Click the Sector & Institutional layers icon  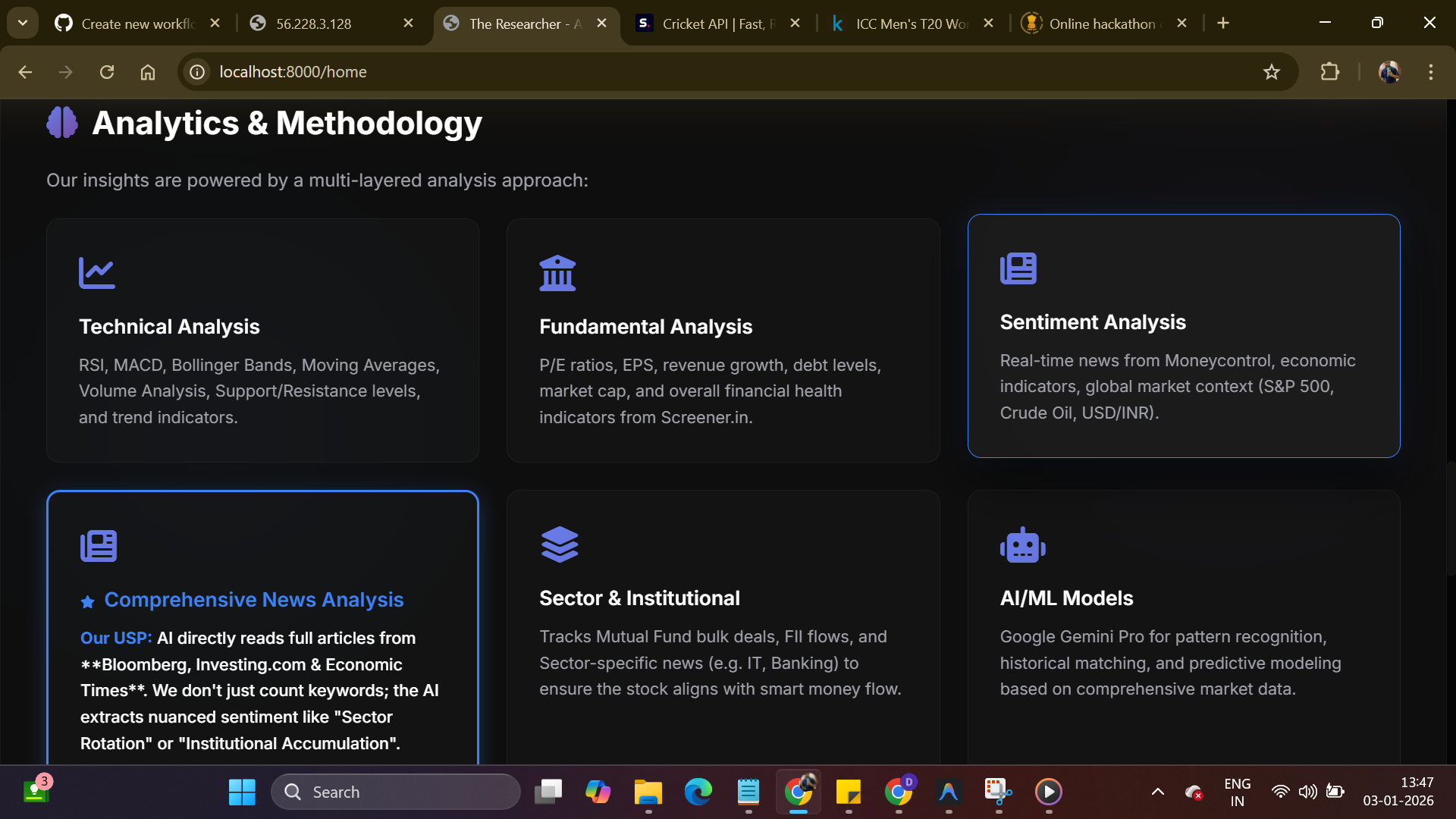click(560, 544)
